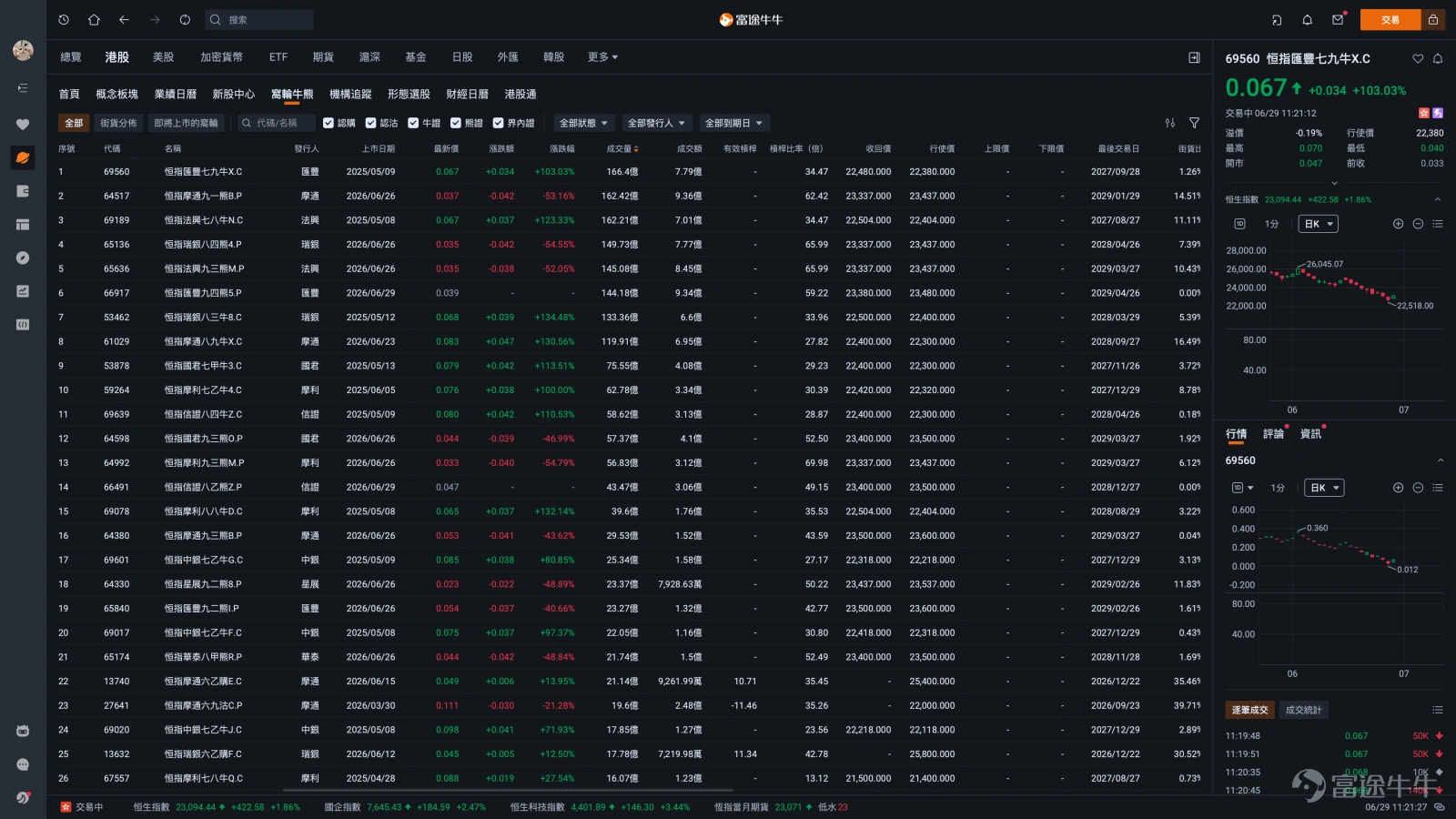Open the 全部到期日 dropdown

(x=733, y=123)
